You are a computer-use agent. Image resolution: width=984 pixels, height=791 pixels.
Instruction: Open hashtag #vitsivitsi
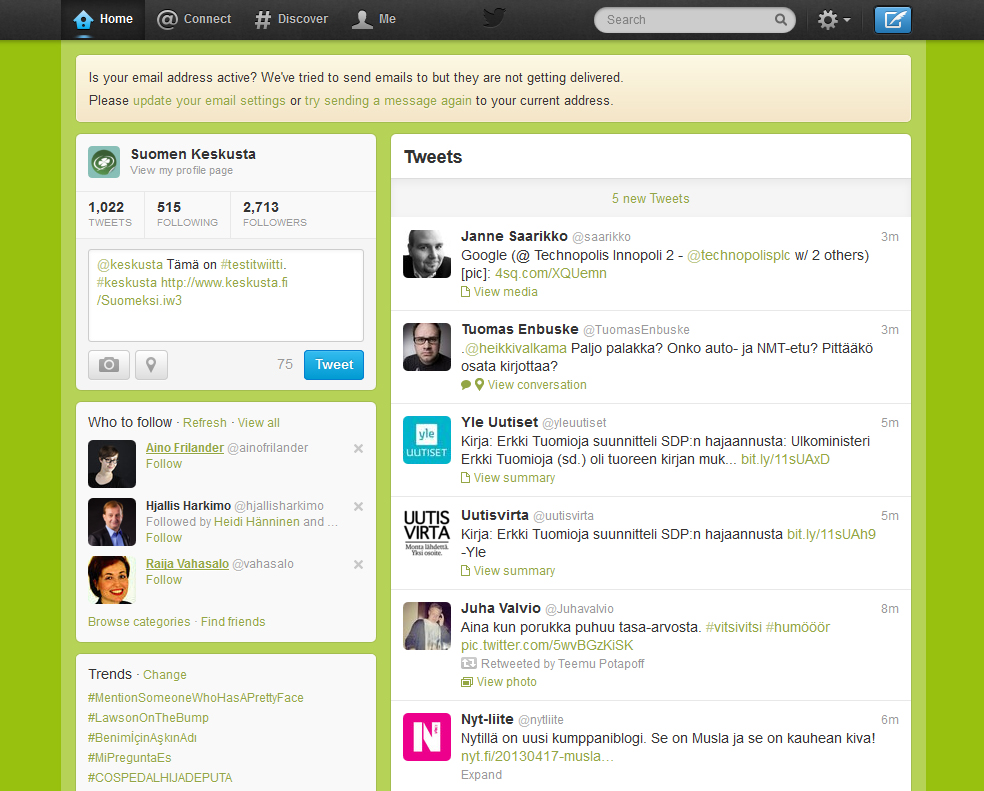734,627
